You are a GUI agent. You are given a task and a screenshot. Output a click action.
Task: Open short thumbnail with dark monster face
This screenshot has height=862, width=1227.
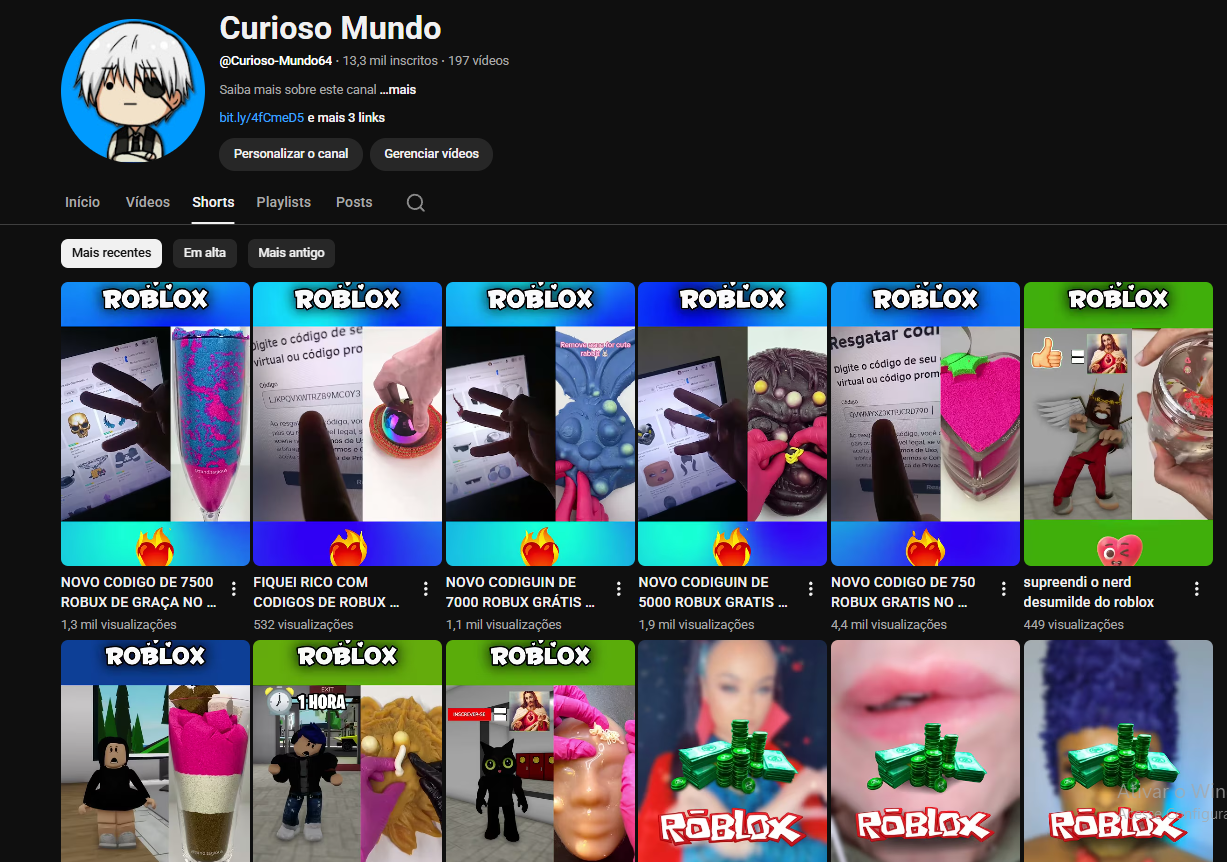732,424
